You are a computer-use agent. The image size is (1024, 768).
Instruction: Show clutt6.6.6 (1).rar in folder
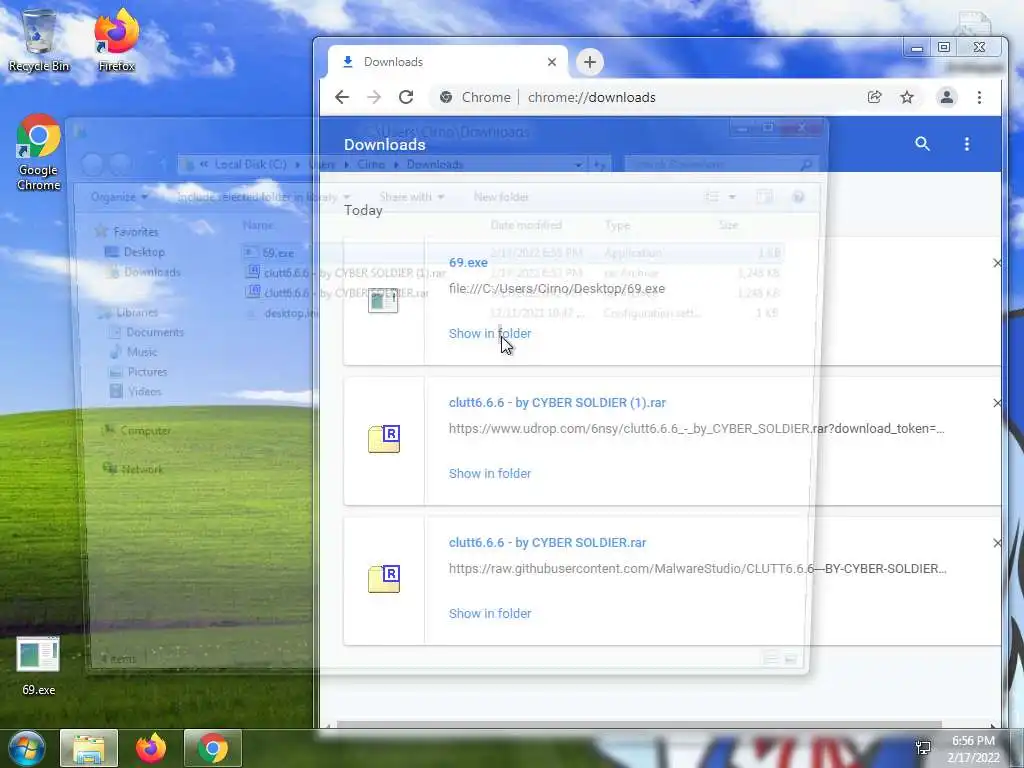[x=490, y=473]
